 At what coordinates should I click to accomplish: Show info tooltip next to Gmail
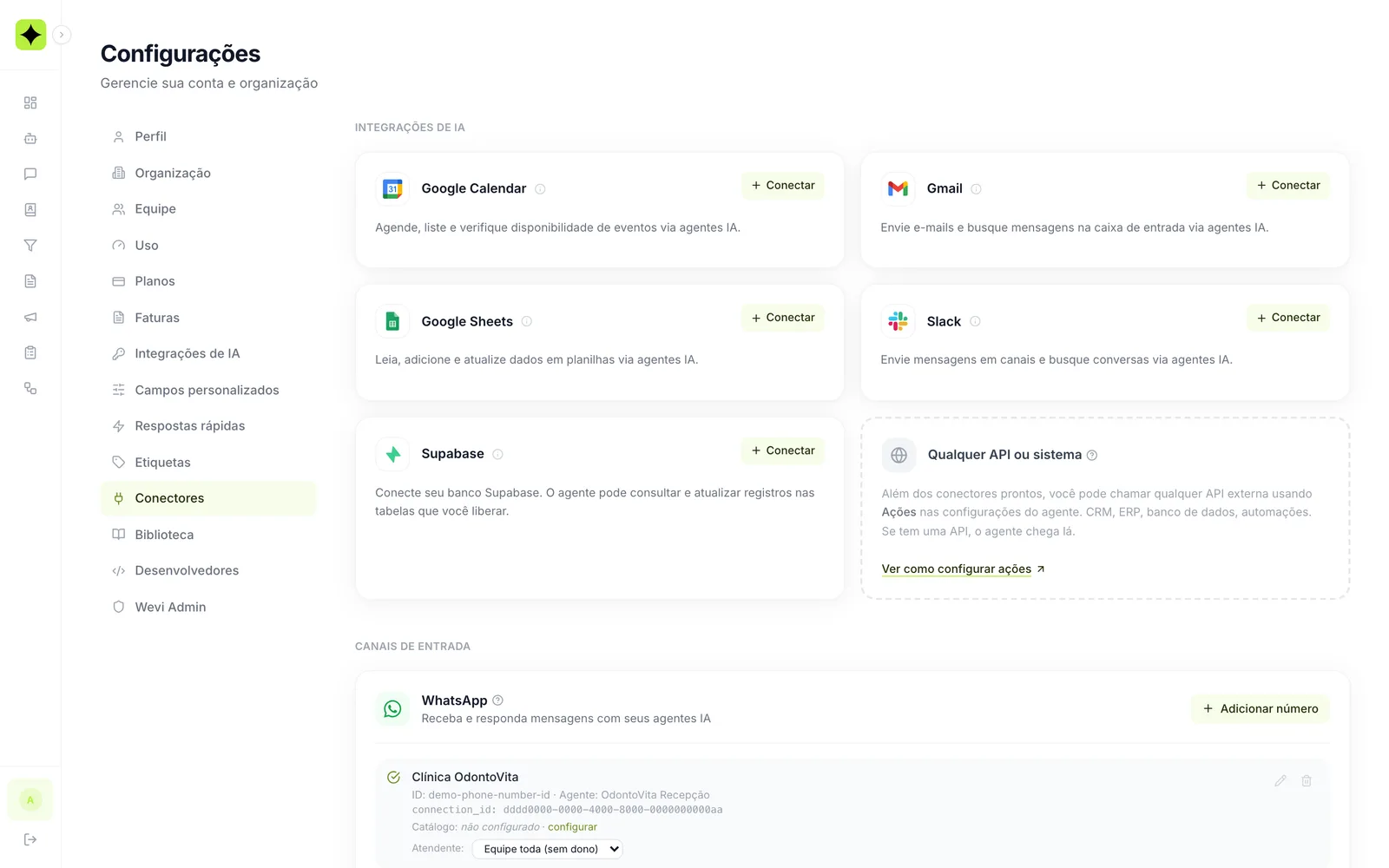976,189
